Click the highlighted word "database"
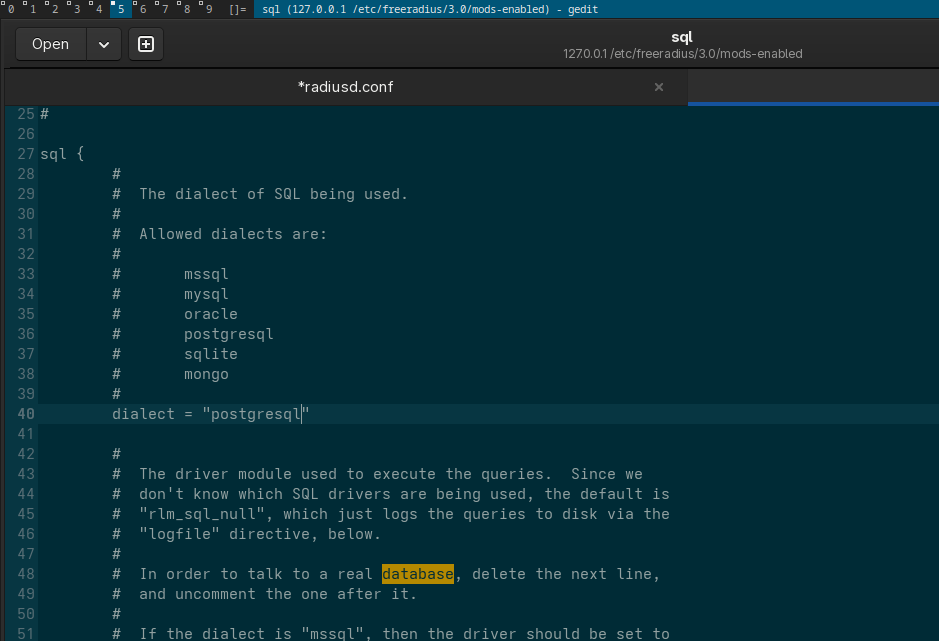 coord(417,574)
